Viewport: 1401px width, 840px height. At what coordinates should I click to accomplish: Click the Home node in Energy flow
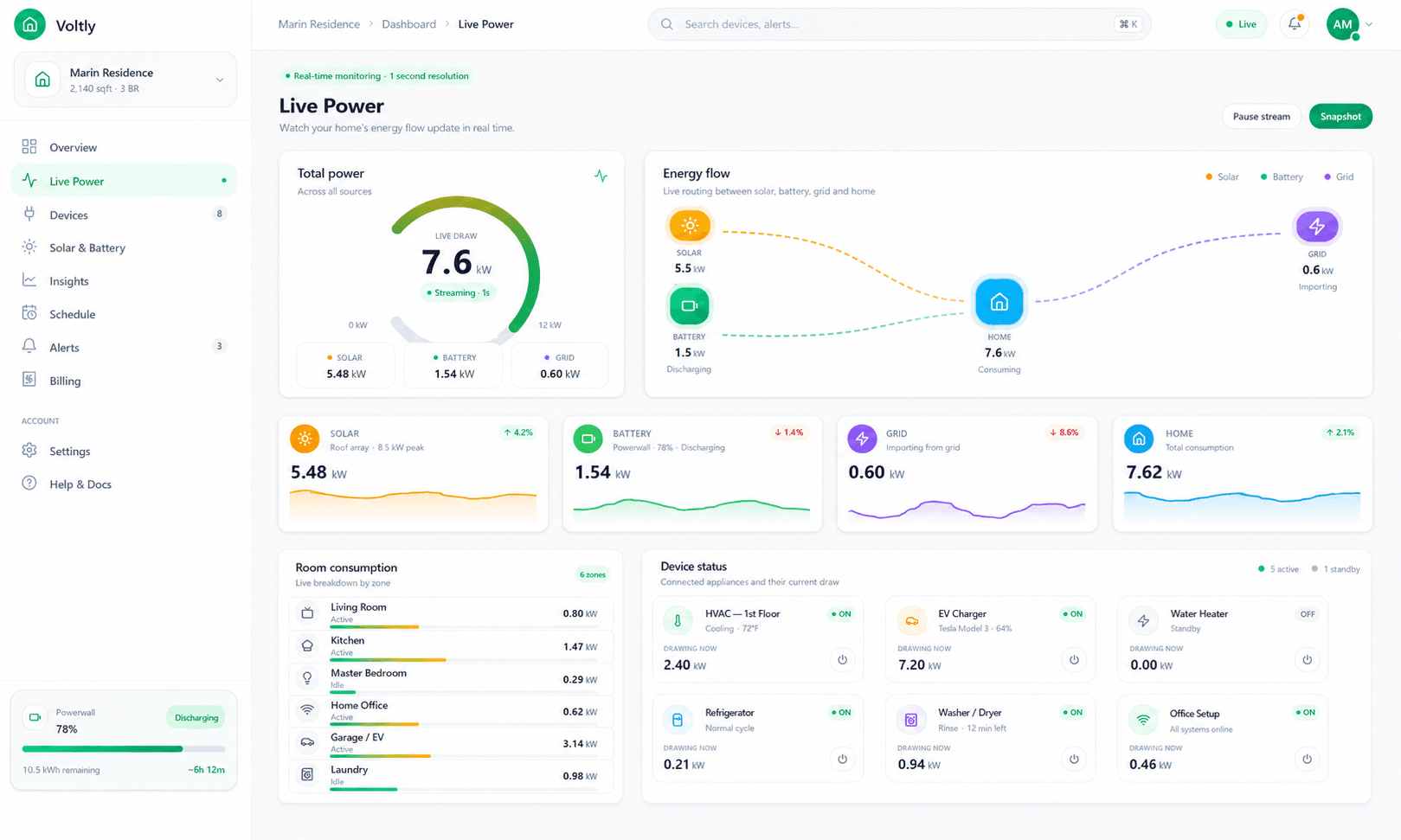999,302
